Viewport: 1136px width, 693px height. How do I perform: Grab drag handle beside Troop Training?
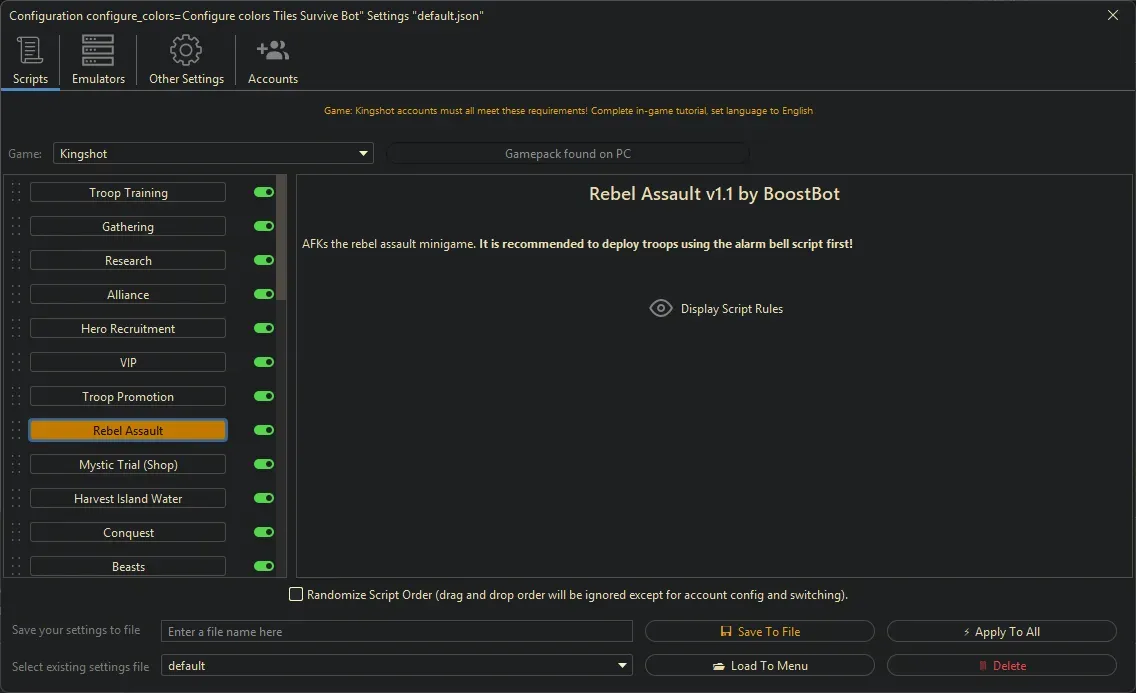[16, 193]
